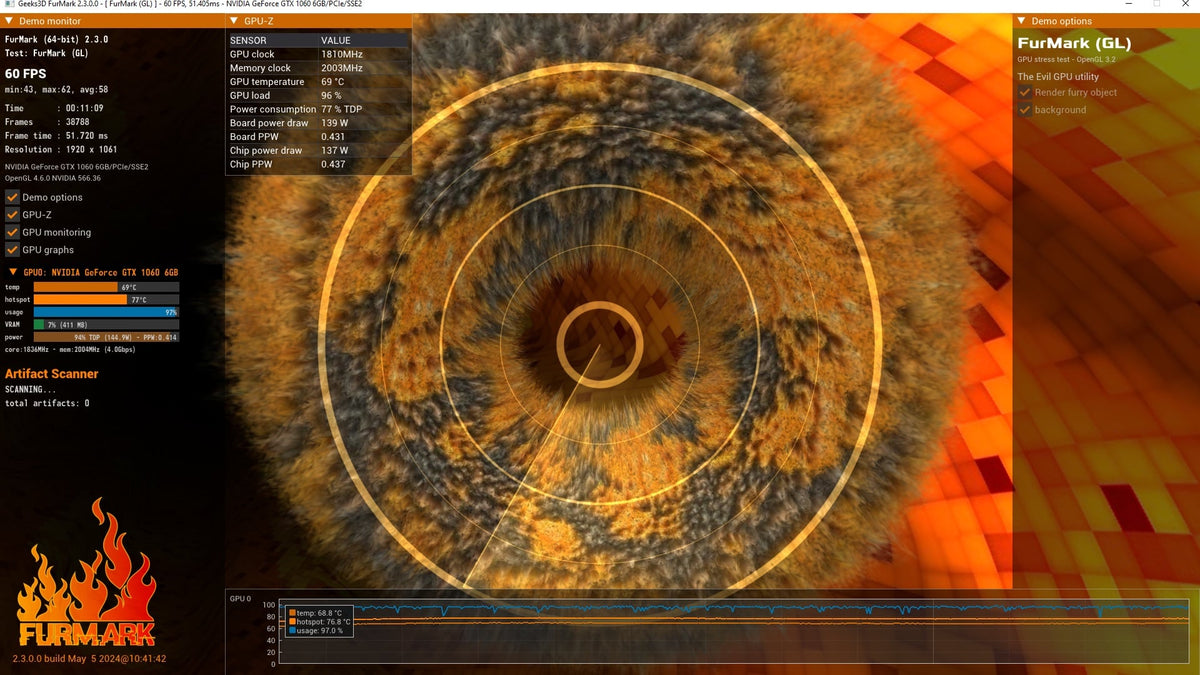This screenshot has height=675, width=1200.
Task: Select the Board PPW label
Action: point(252,136)
